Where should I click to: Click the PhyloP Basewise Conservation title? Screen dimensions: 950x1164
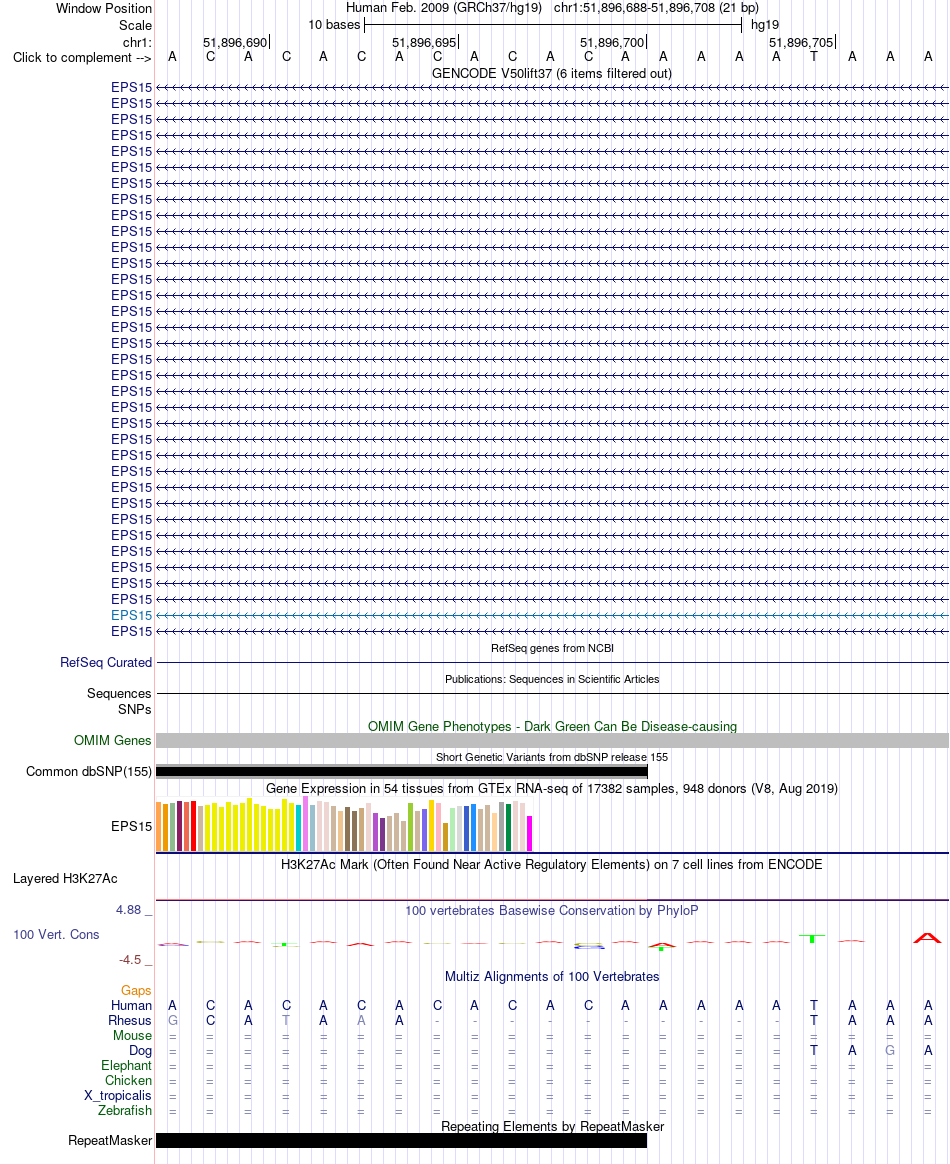(x=552, y=911)
